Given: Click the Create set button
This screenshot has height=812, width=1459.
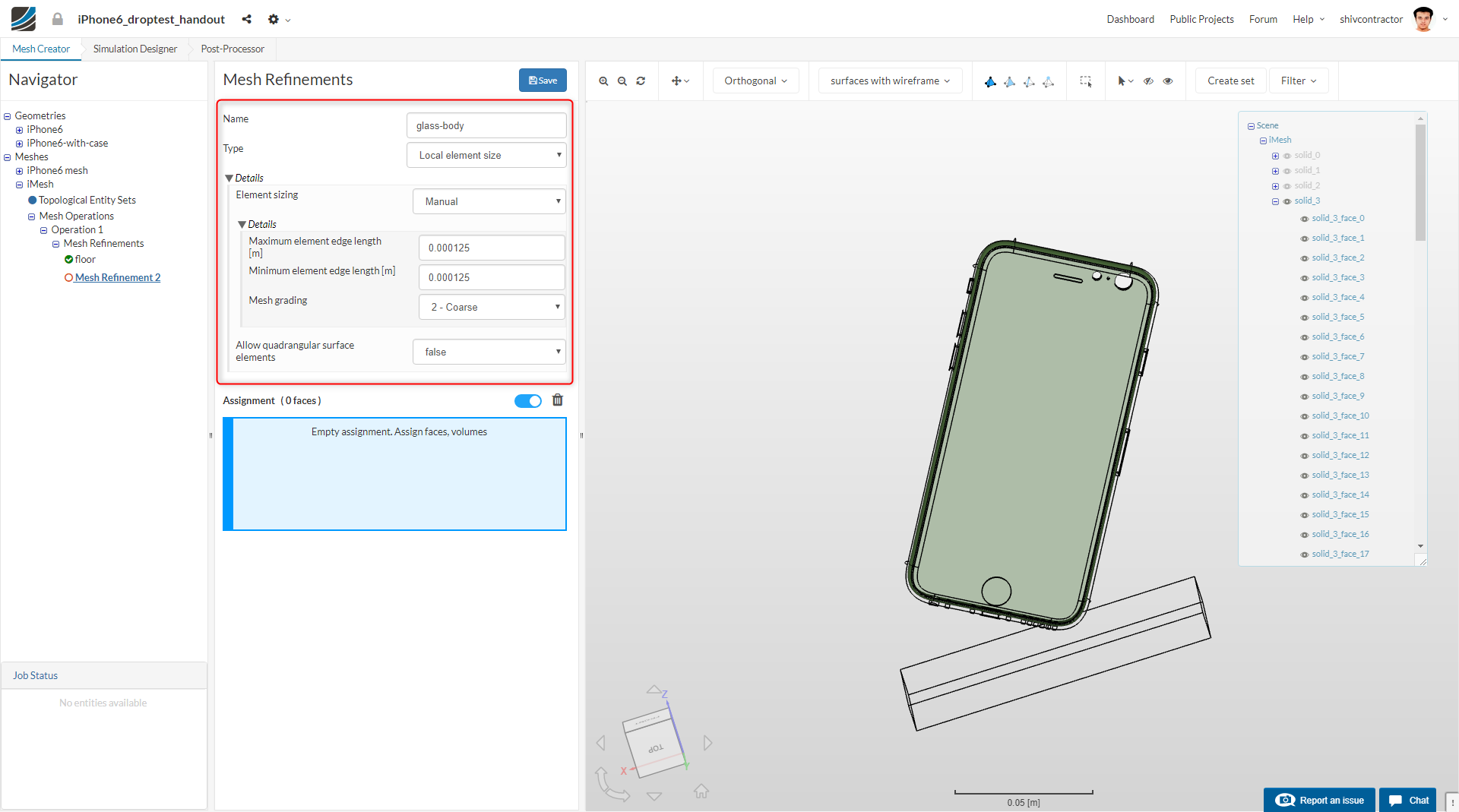Looking at the screenshot, I should [x=1230, y=81].
